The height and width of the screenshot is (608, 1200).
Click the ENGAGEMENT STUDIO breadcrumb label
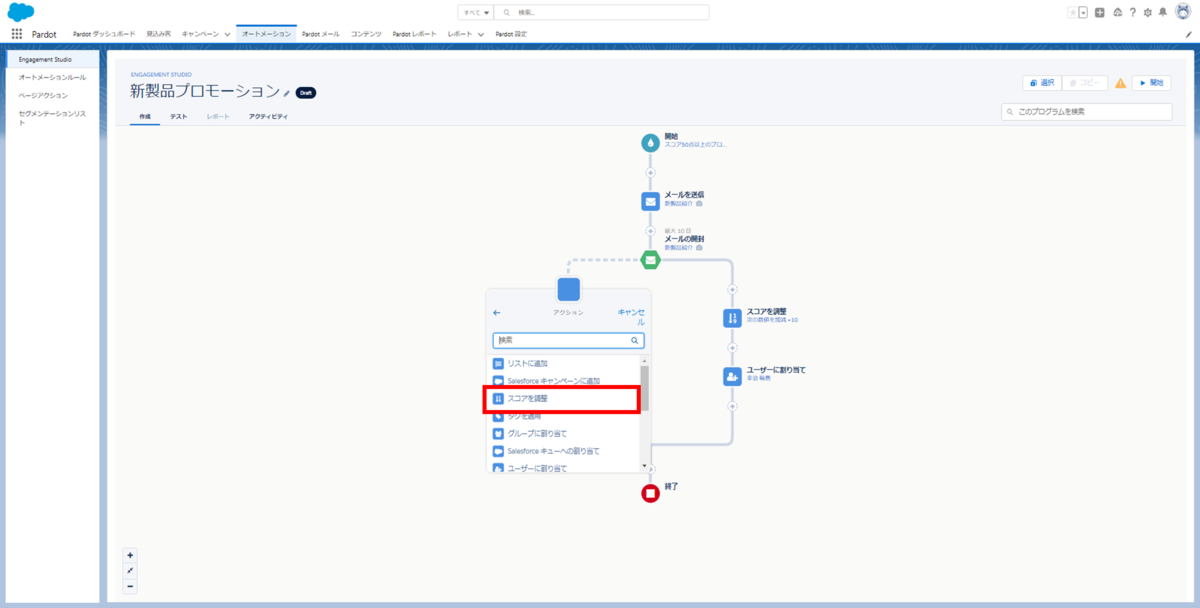[160, 74]
